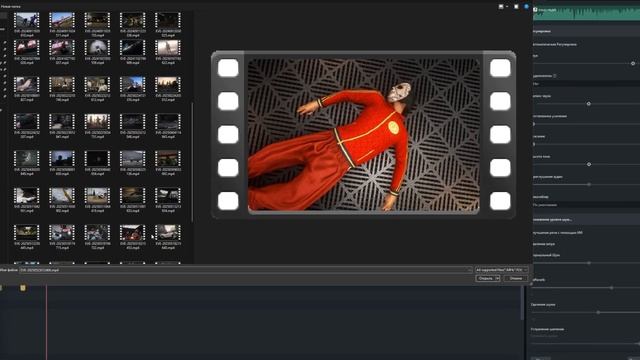Image resolution: width=640 pixels, height=360 pixels.
Task: Click the yellow marker icon on timeline
Action: tap(23, 288)
